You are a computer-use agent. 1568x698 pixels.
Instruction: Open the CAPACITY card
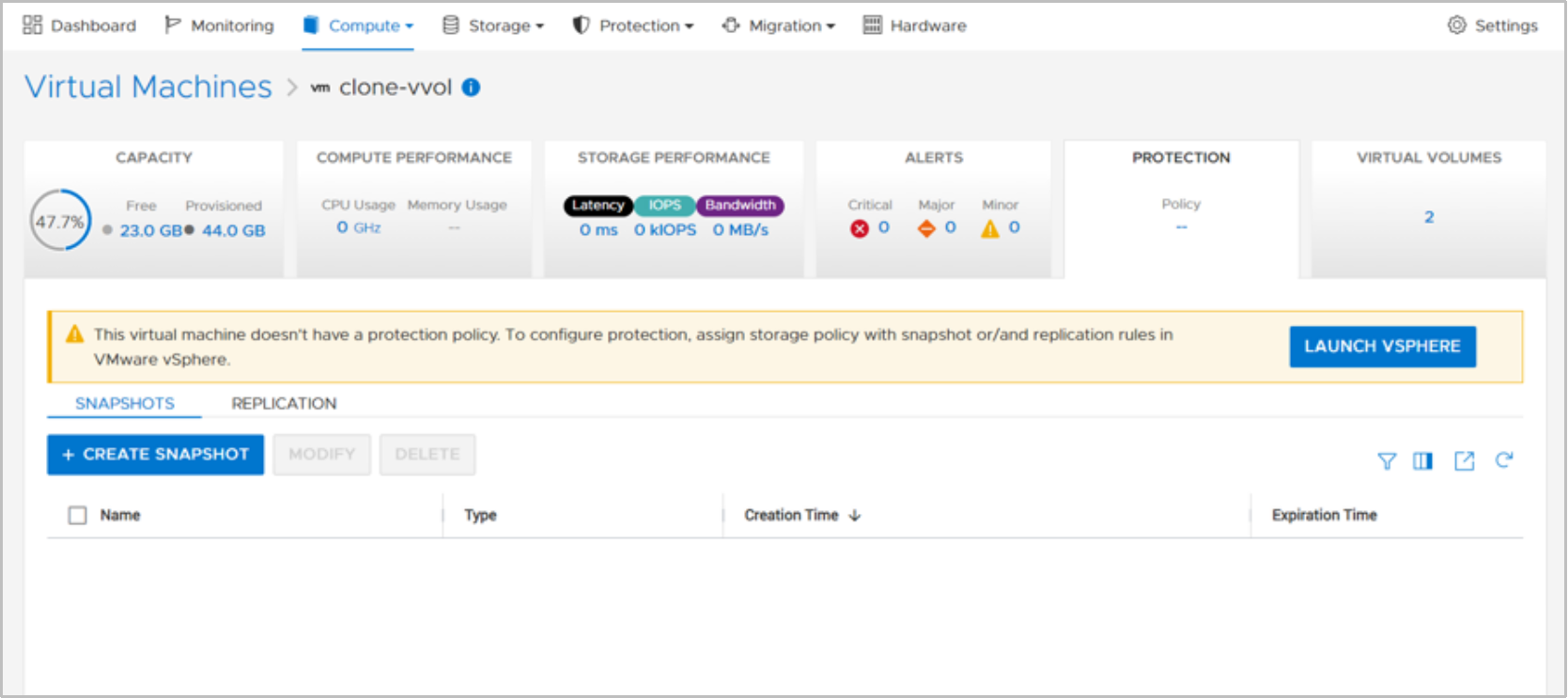coord(154,209)
